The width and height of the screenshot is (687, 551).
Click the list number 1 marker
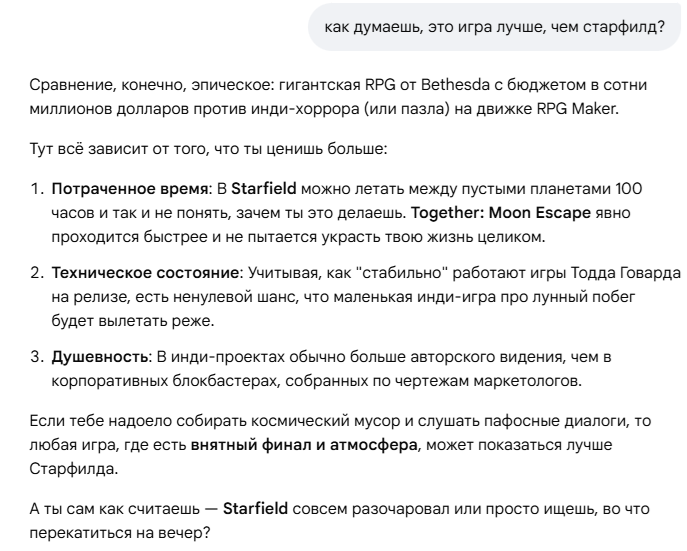(x=38, y=189)
